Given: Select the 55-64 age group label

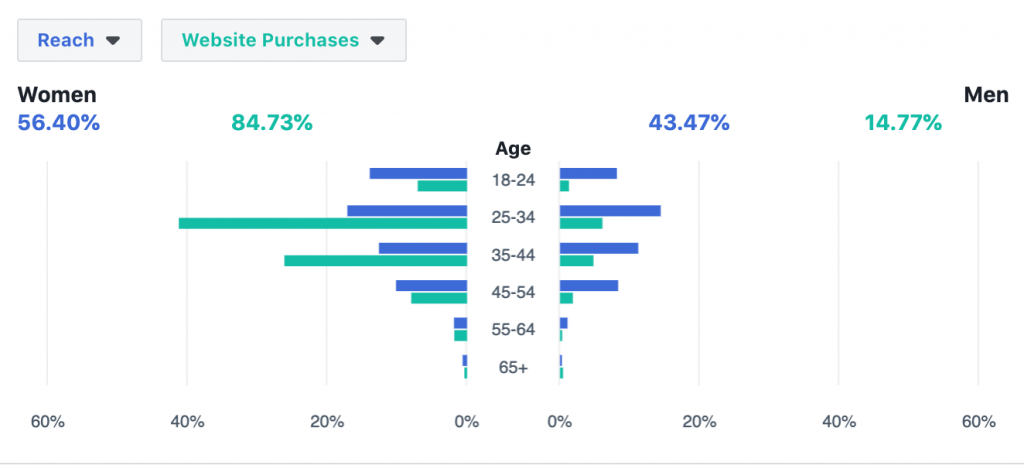Looking at the screenshot, I should click(x=513, y=330).
